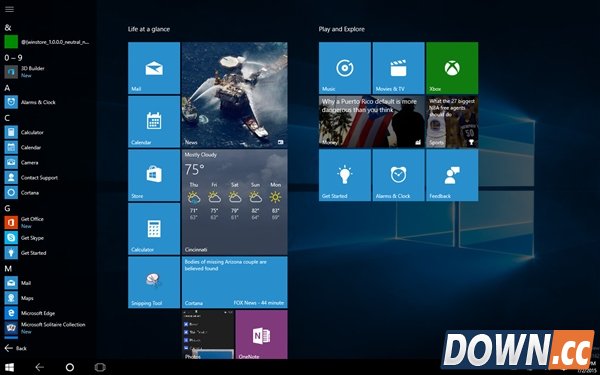Go Back from the all apps list
Image resolution: width=600 pixels, height=375 pixels.
[x=16, y=348]
